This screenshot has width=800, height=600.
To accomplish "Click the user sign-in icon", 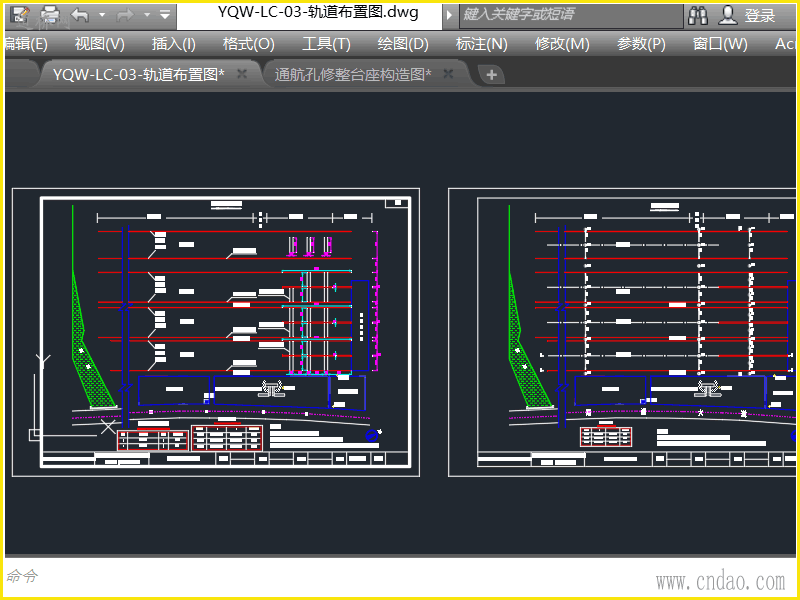I will coord(728,15).
